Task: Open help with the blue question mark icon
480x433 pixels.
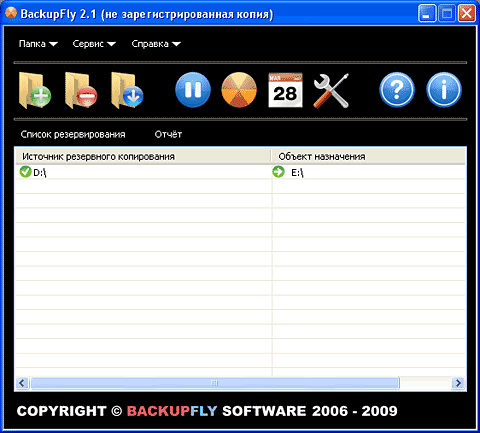Action: click(x=397, y=90)
